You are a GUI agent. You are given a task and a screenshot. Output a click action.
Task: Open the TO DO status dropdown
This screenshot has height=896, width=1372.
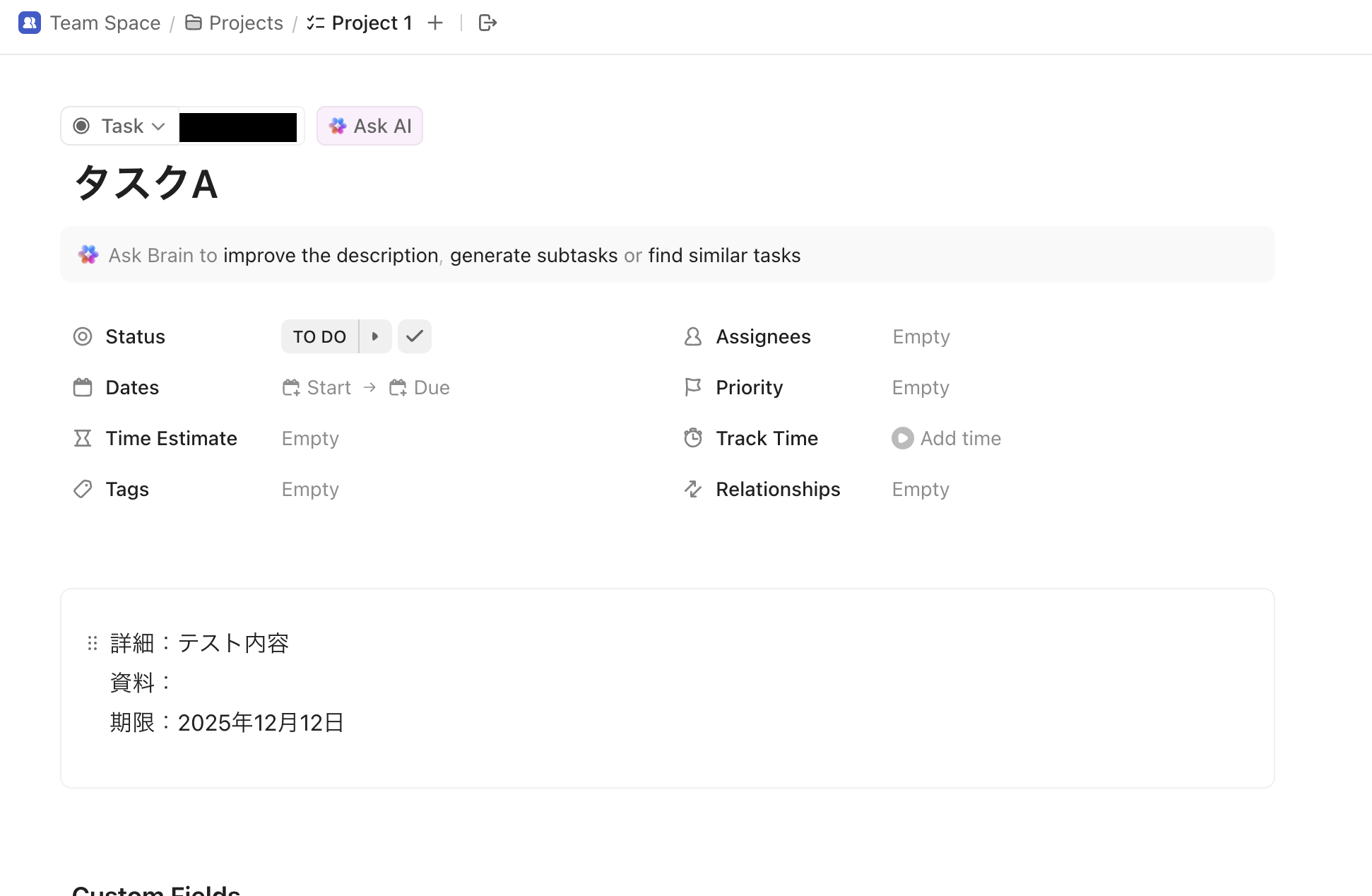319,336
